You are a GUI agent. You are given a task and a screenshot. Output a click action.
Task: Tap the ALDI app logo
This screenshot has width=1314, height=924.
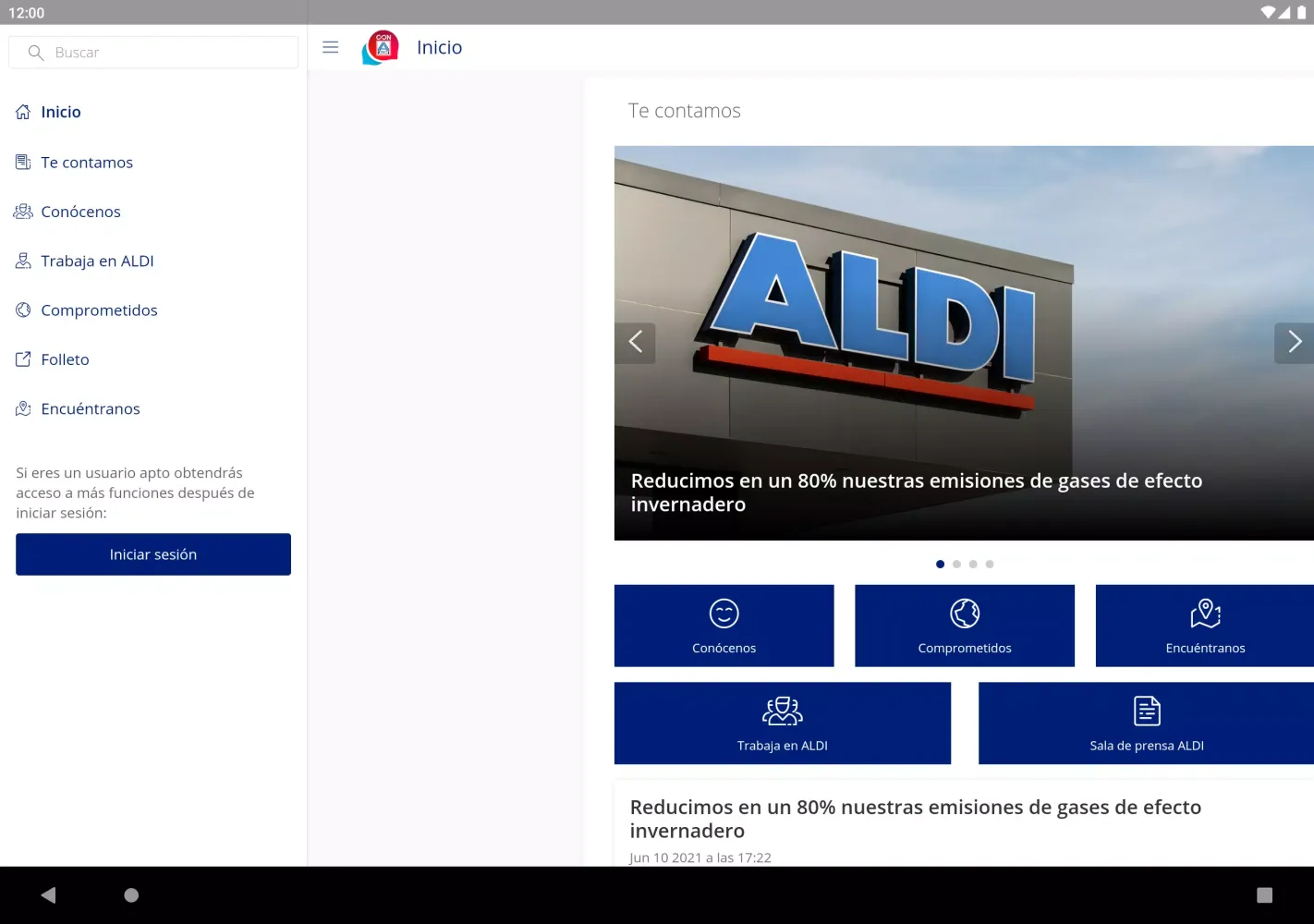(380, 48)
